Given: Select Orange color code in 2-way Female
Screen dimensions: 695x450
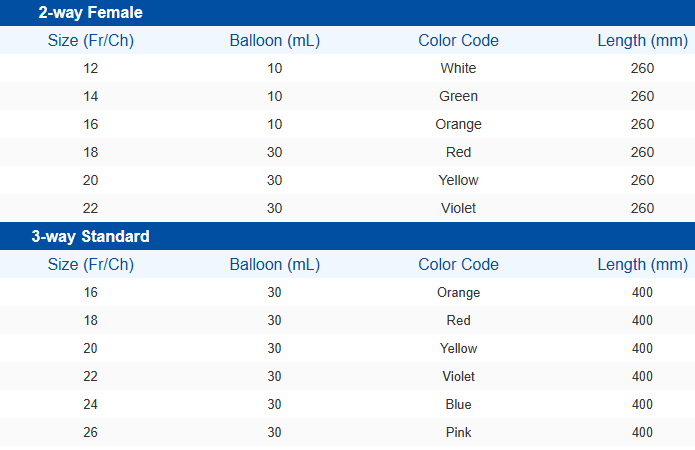Looking at the screenshot, I should tap(458, 125).
